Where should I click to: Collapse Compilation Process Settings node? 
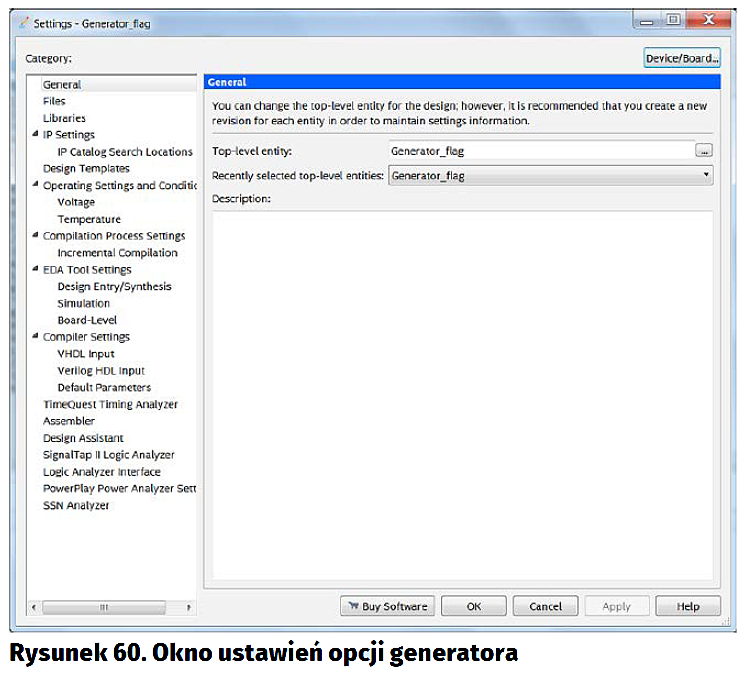(x=36, y=235)
